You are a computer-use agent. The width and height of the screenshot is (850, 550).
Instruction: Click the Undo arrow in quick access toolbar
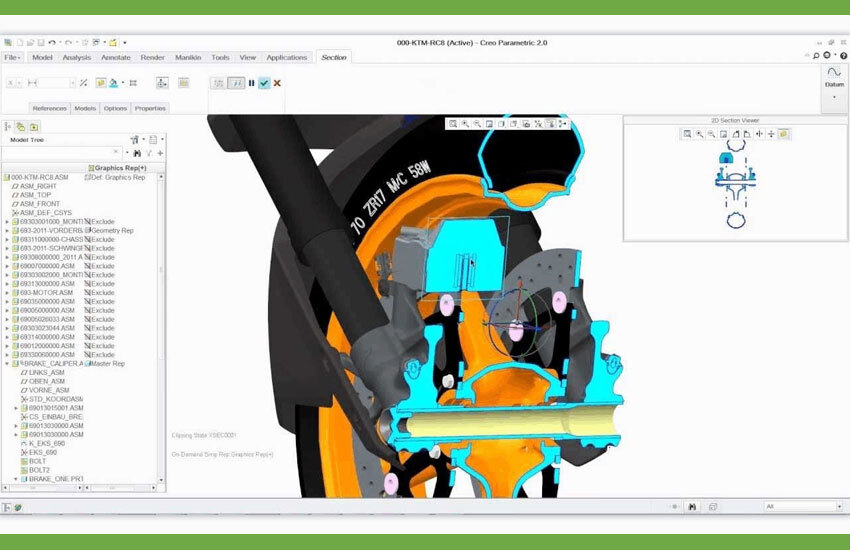pos(51,42)
